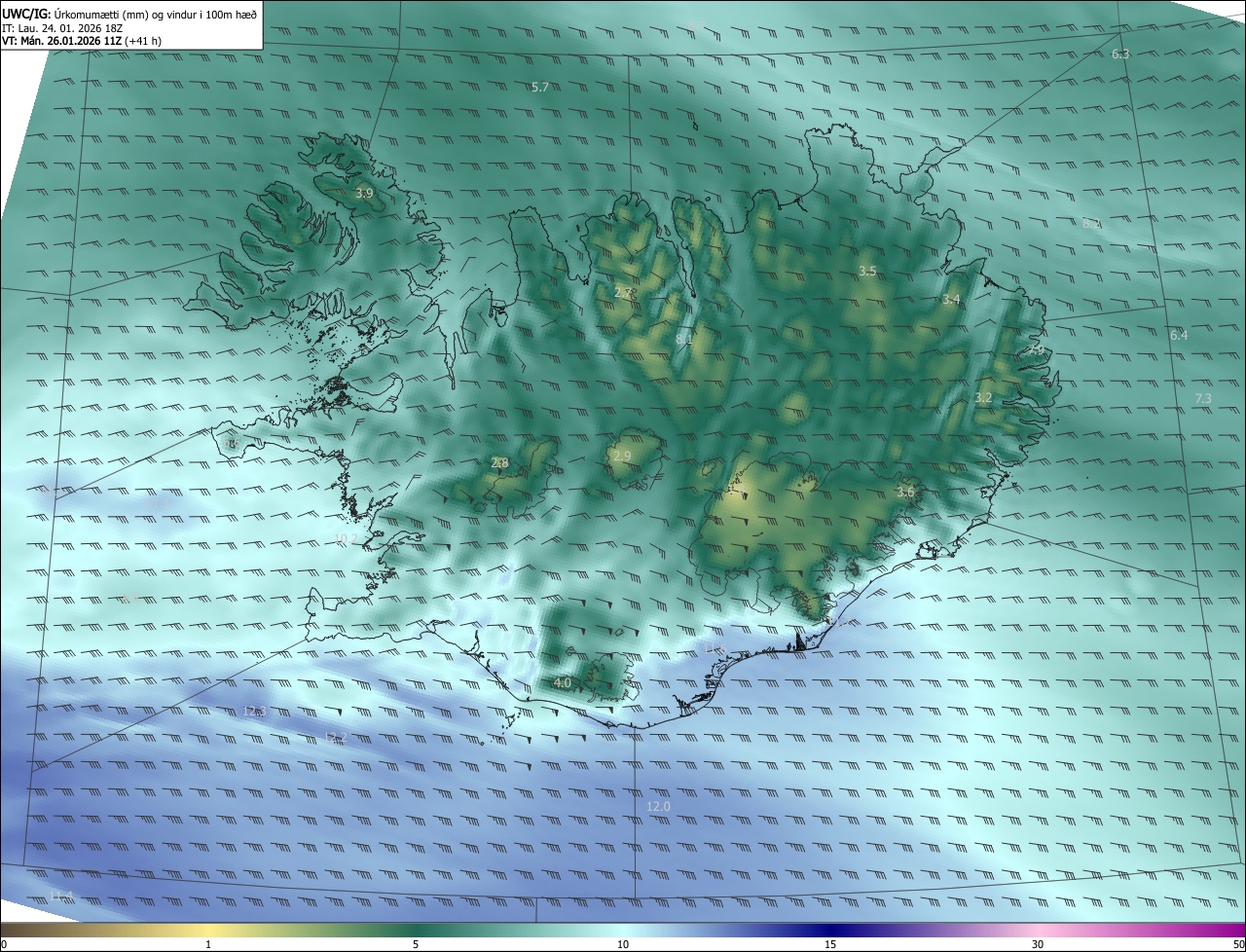Select the 6.4 value east of Iceland

[1179, 336]
